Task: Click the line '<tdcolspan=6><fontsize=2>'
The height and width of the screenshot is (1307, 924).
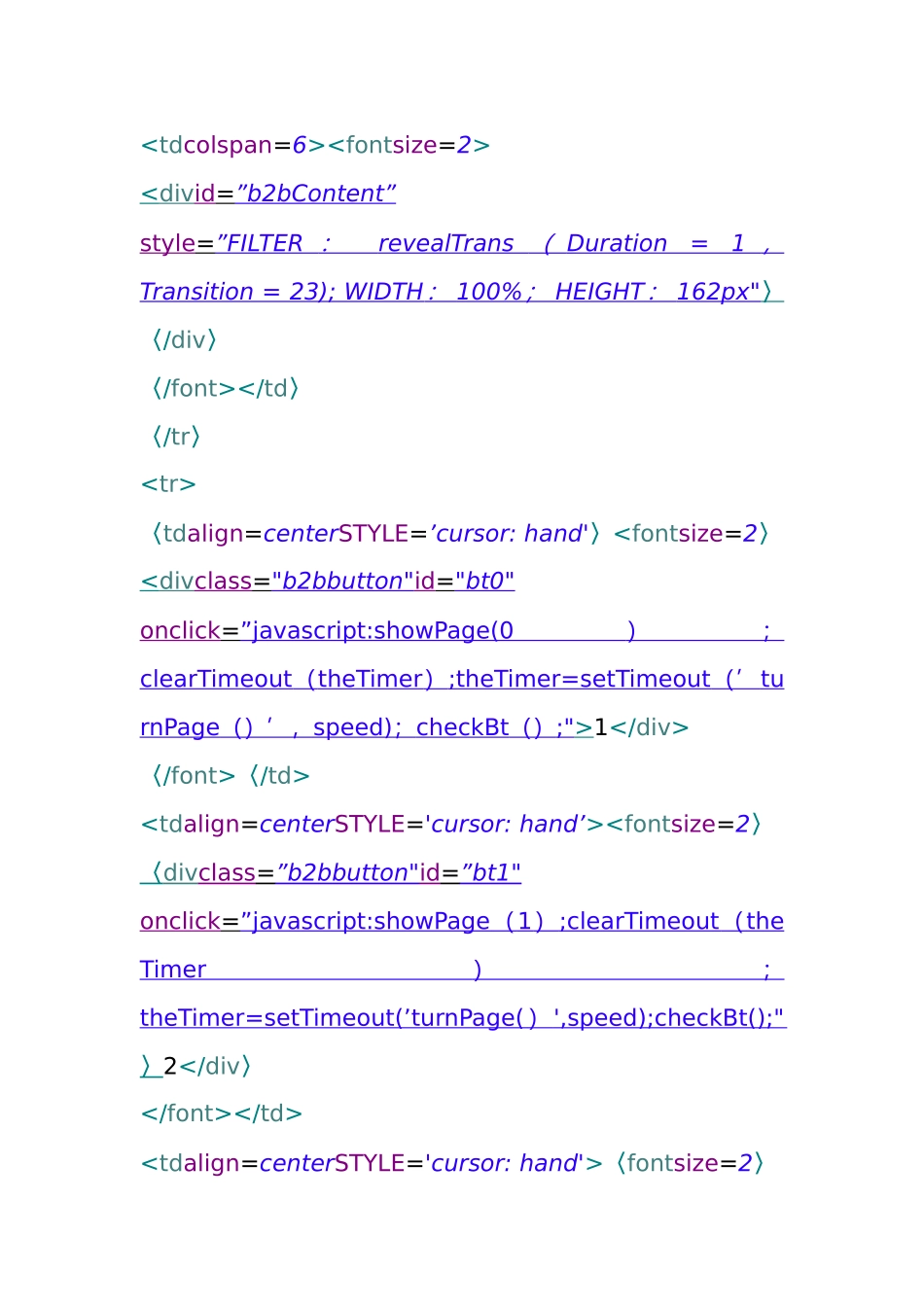Action: point(315,145)
